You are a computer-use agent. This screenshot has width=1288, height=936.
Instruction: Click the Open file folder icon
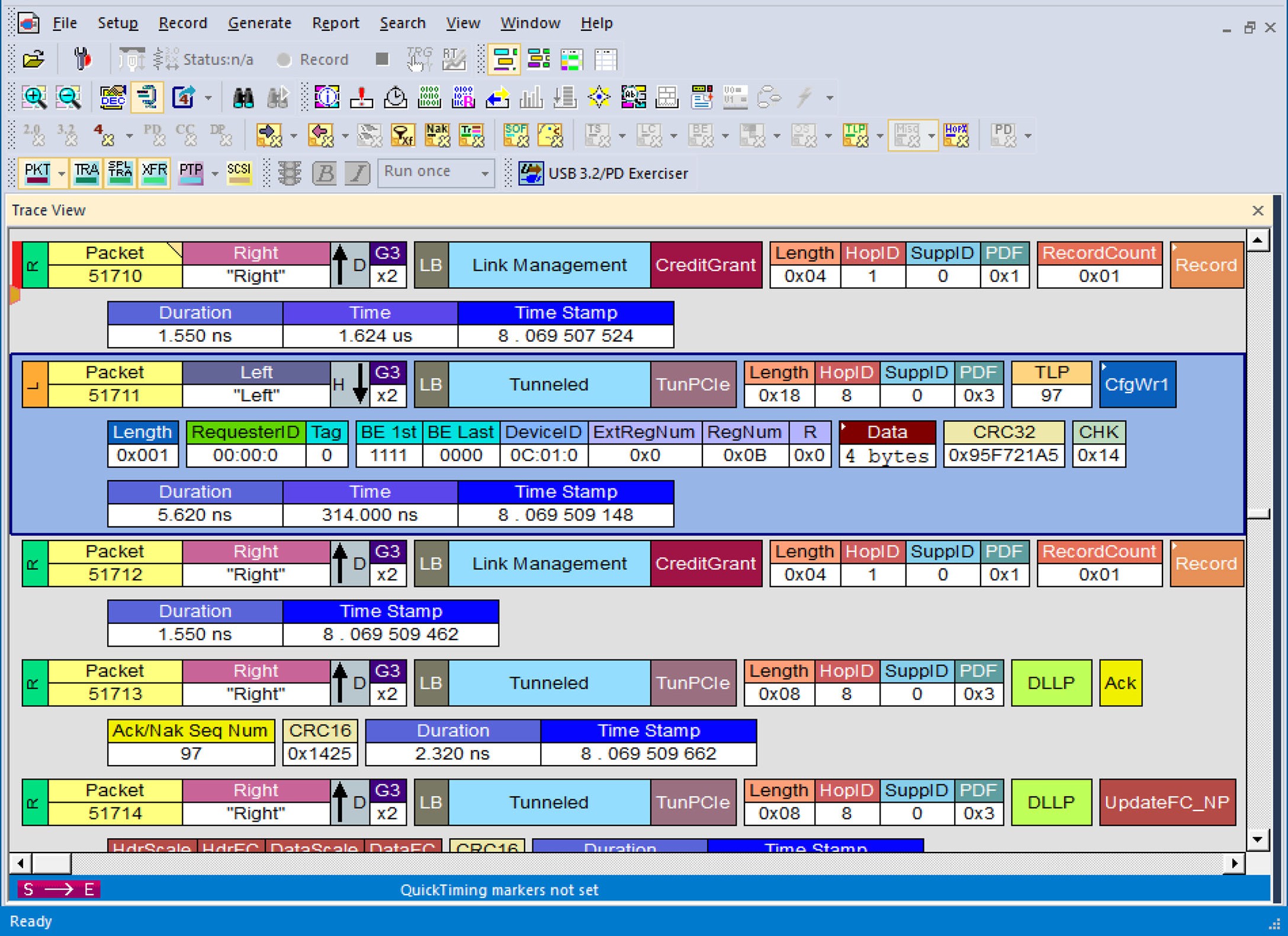34,59
